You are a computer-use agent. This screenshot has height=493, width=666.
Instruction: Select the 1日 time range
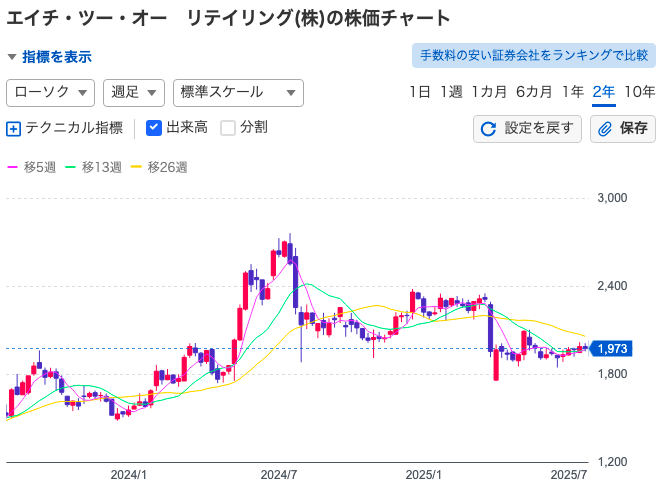420,92
